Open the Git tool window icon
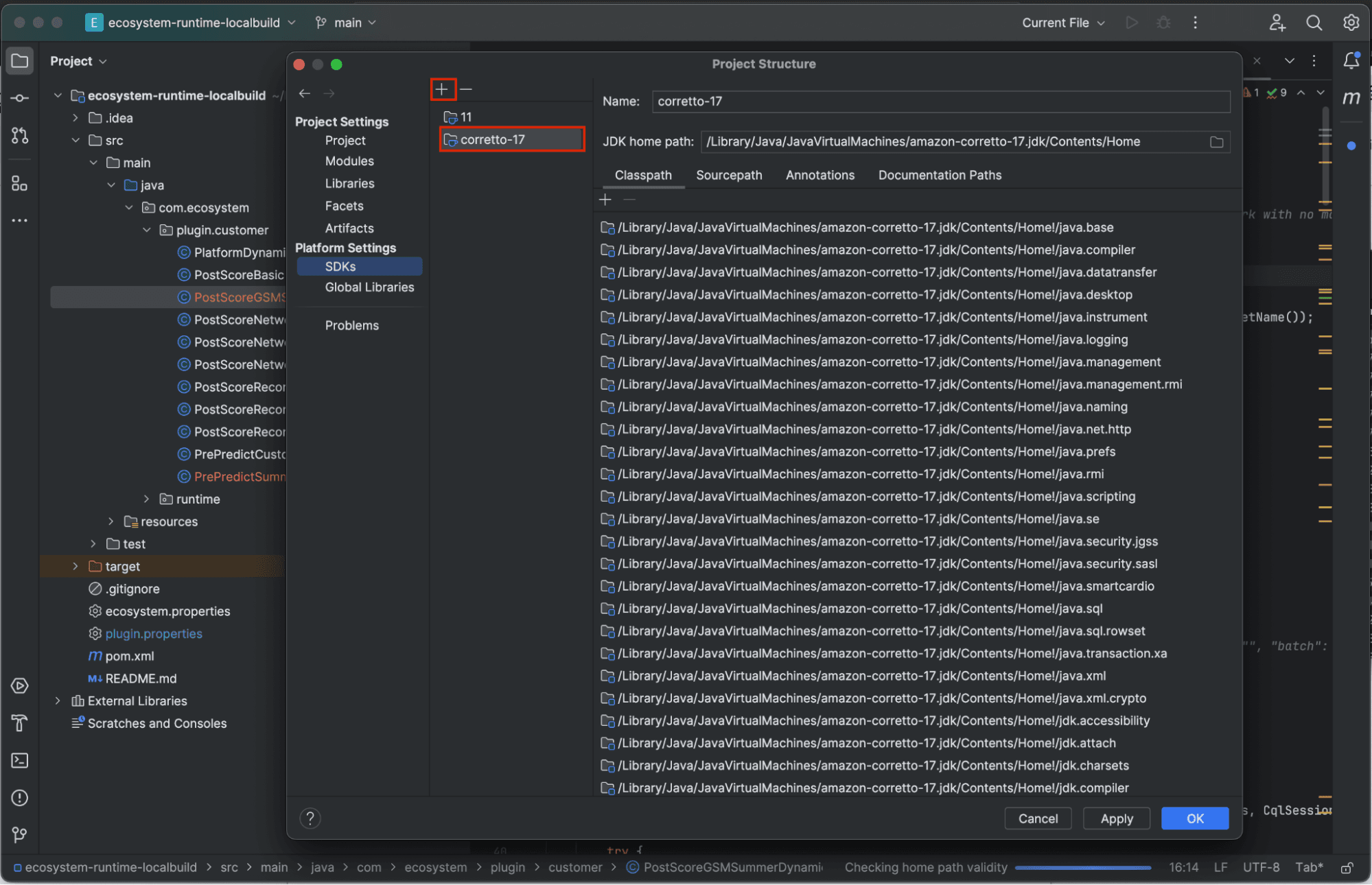1372x885 pixels. click(20, 834)
